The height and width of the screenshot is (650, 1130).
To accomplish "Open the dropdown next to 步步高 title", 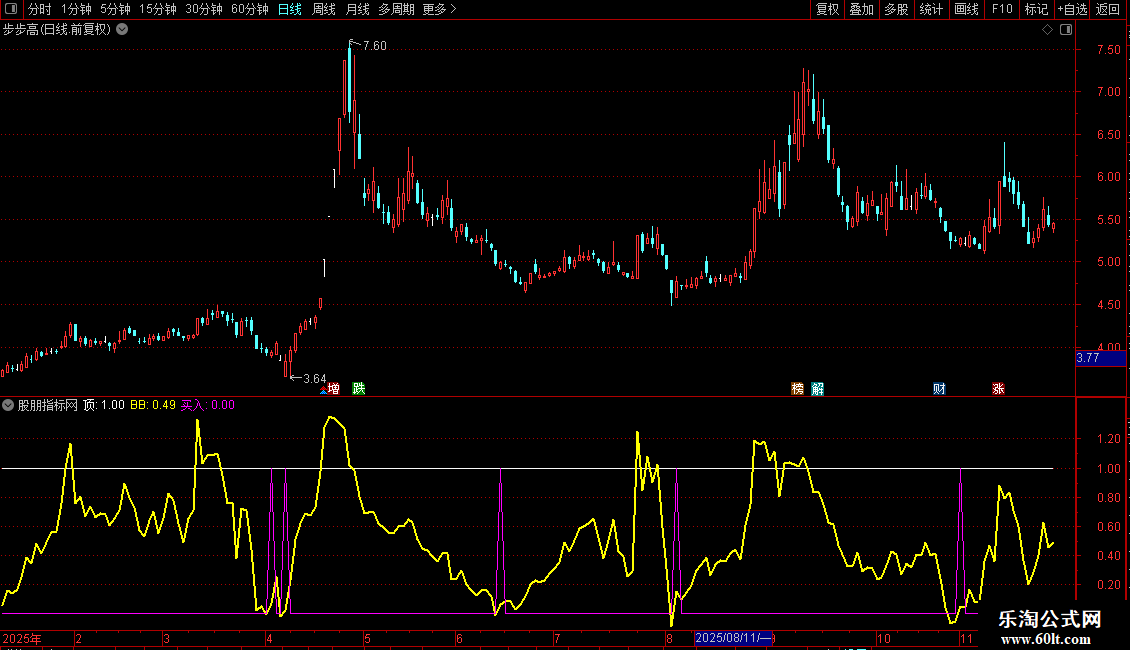I will pyautogui.click(x=123, y=30).
